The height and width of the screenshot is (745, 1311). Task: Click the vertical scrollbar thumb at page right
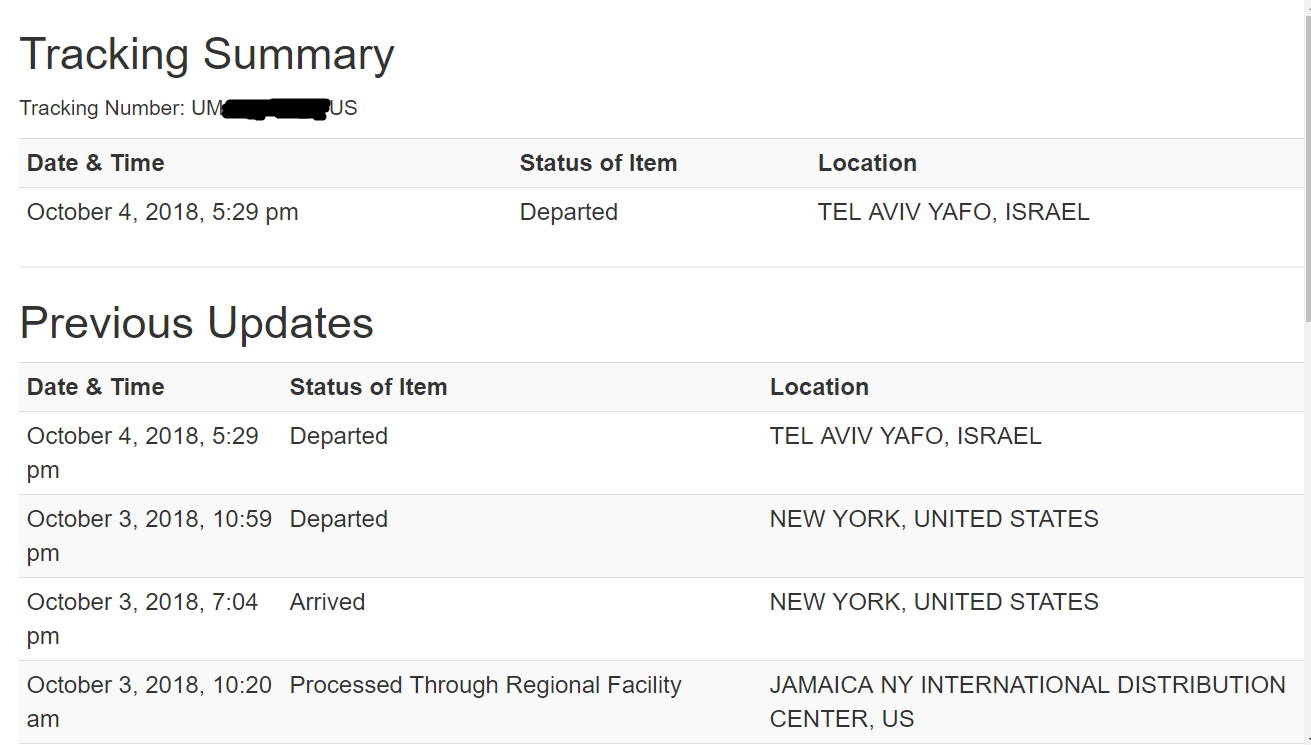pos(1307,160)
